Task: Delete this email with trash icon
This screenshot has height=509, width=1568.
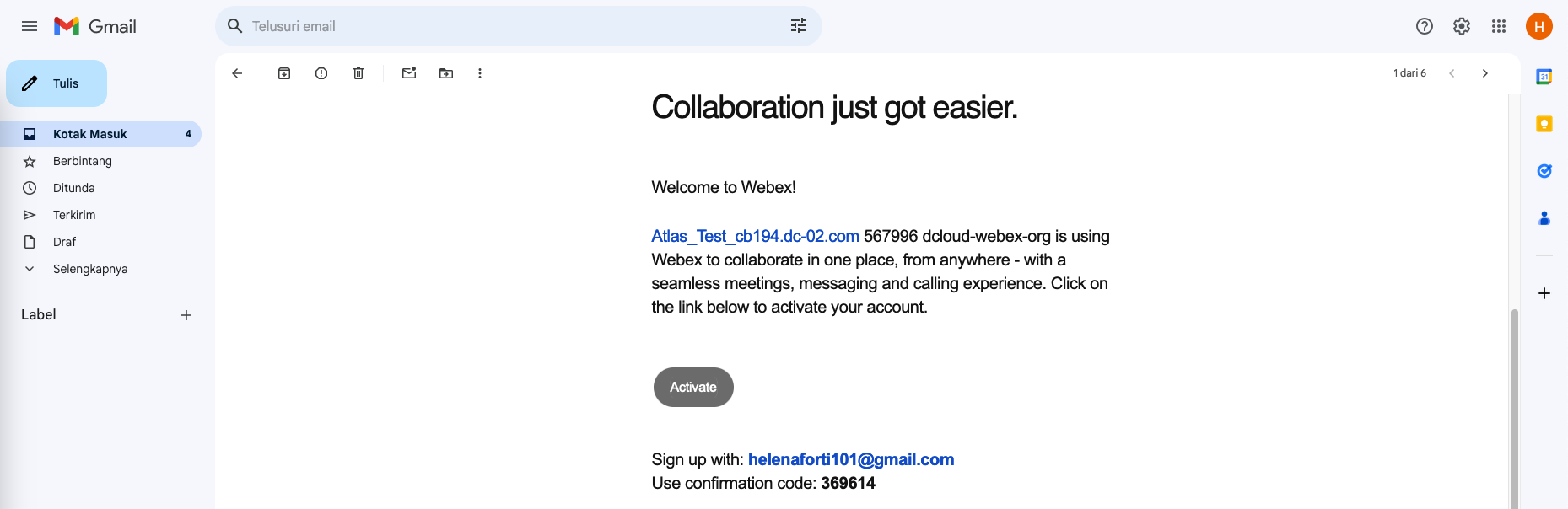Action: point(358,73)
